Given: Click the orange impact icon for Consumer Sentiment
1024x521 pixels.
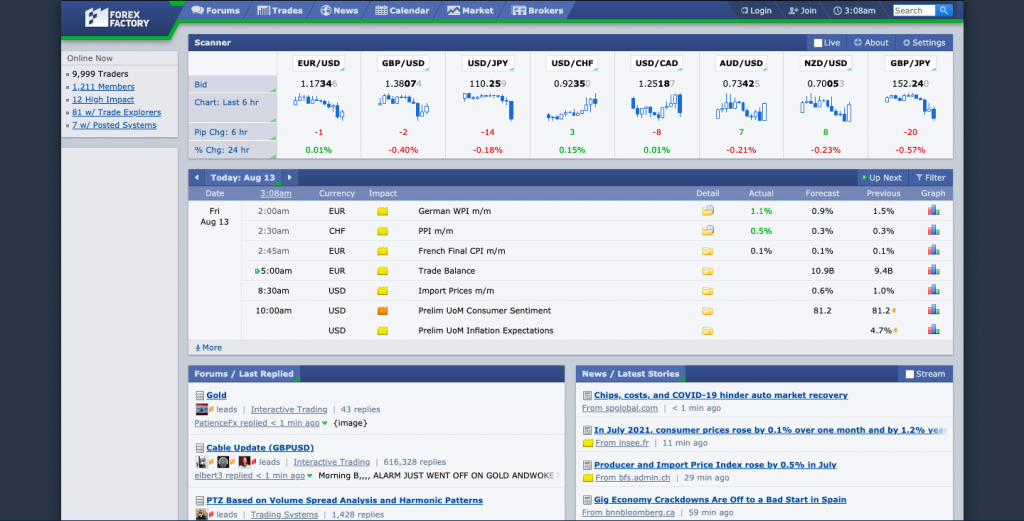Looking at the screenshot, I should [x=383, y=311].
